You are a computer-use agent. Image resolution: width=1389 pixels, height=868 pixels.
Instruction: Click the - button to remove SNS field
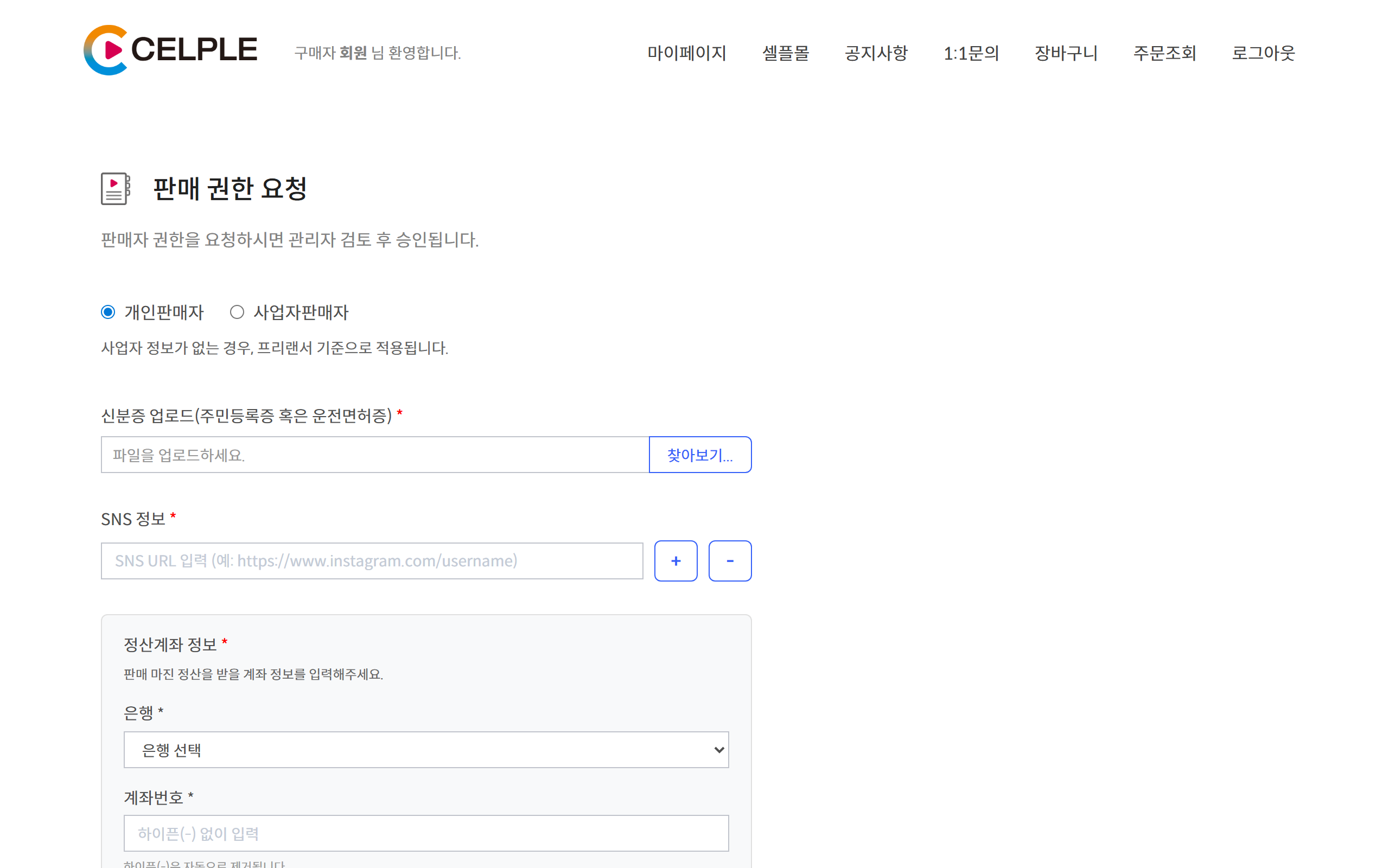(x=730, y=560)
